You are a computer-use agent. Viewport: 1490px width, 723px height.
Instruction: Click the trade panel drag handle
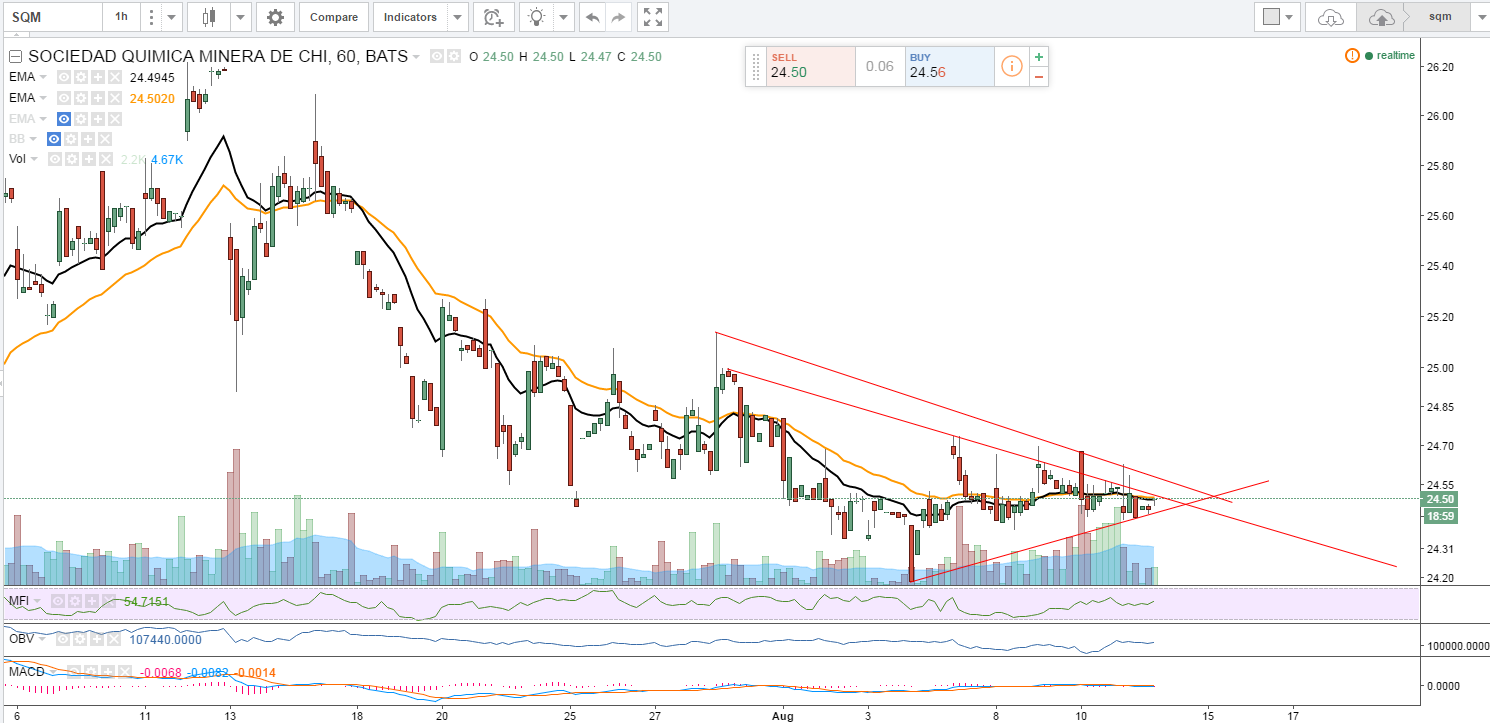(x=756, y=66)
